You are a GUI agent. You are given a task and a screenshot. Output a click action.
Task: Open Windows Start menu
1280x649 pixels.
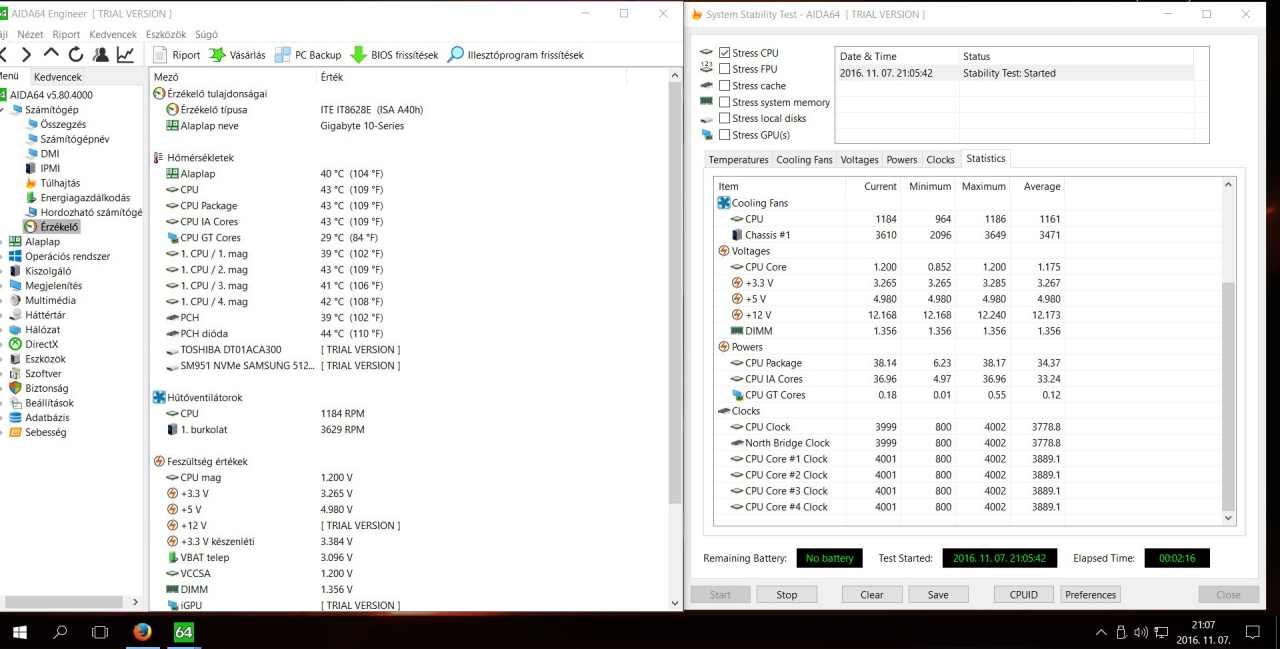pos(19,632)
